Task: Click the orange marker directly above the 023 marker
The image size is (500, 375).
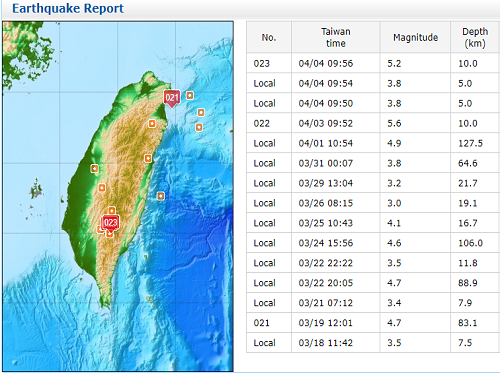Action: 112,211
